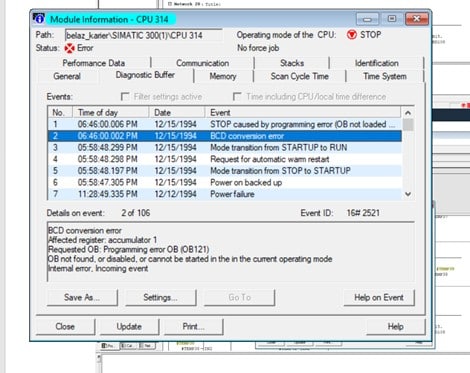Click the 2 of 106 event counter

(136, 213)
